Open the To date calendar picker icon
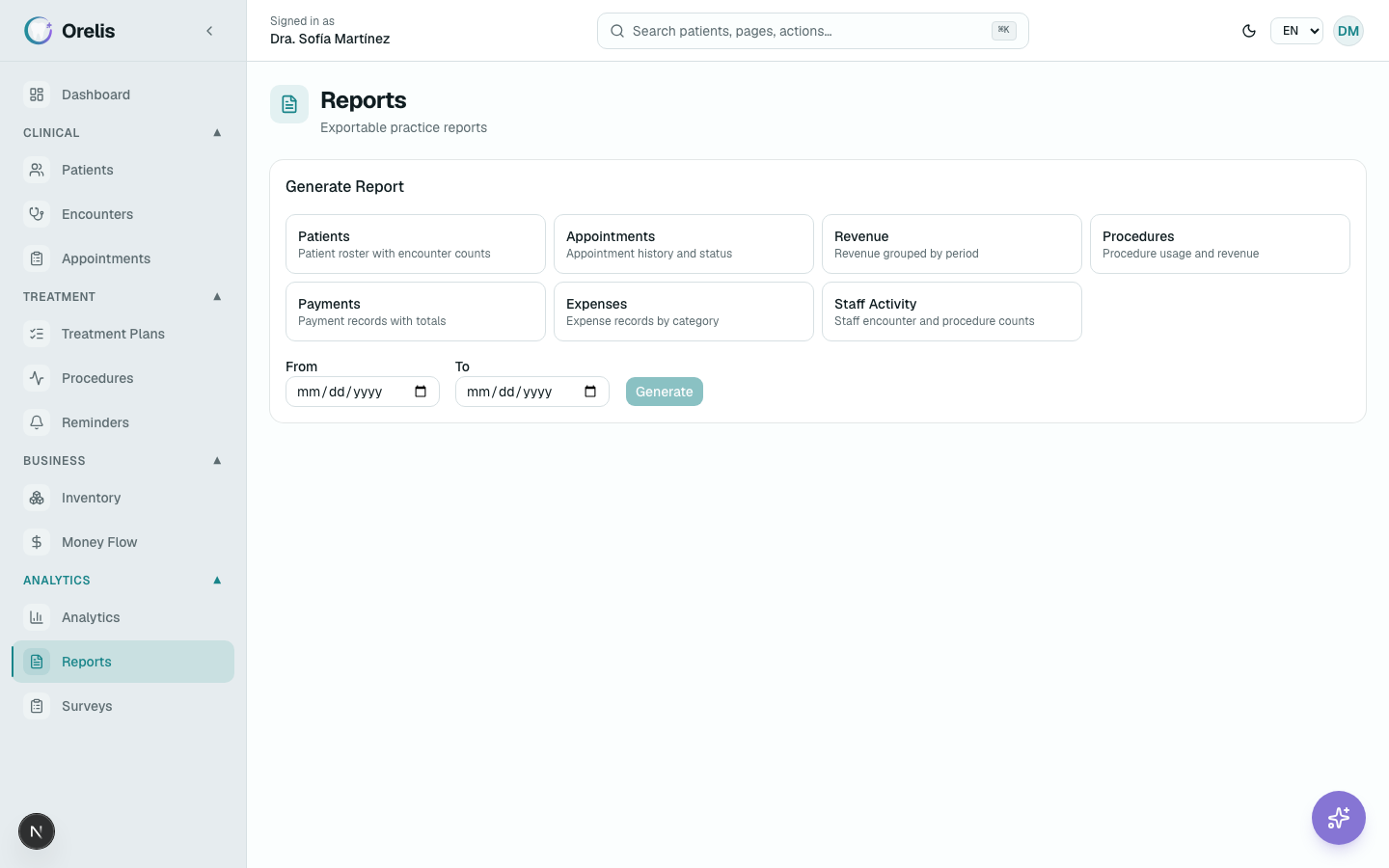Viewport: 1389px width, 868px height. 590,392
